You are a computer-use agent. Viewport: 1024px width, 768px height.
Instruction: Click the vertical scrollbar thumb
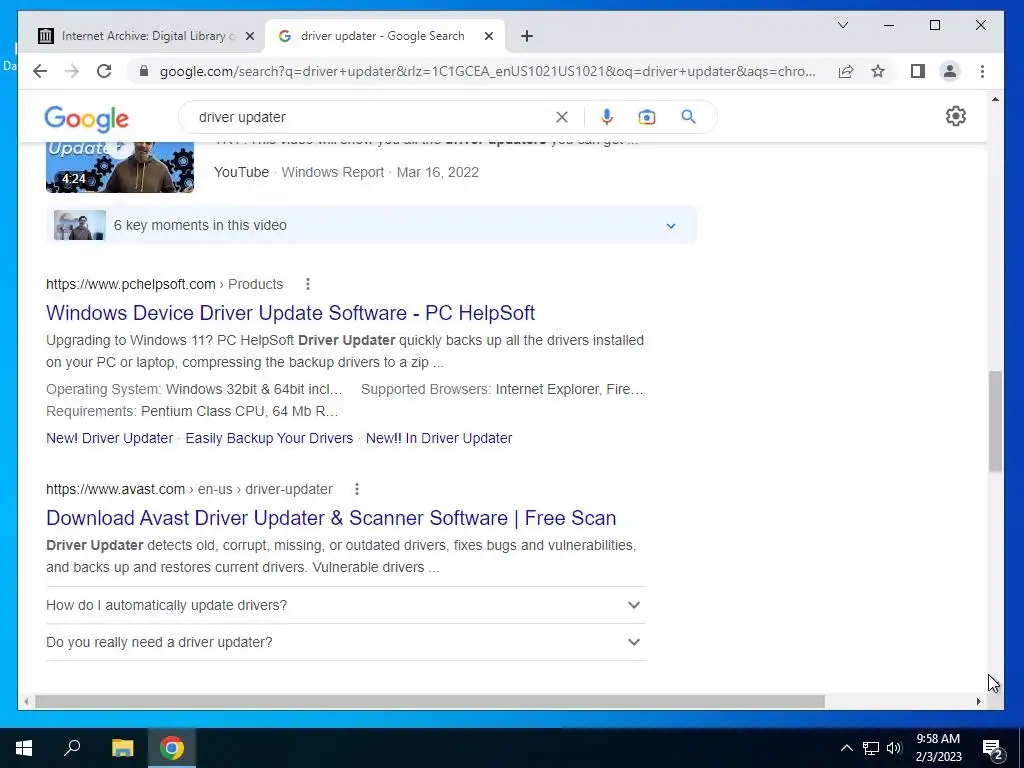(x=995, y=421)
